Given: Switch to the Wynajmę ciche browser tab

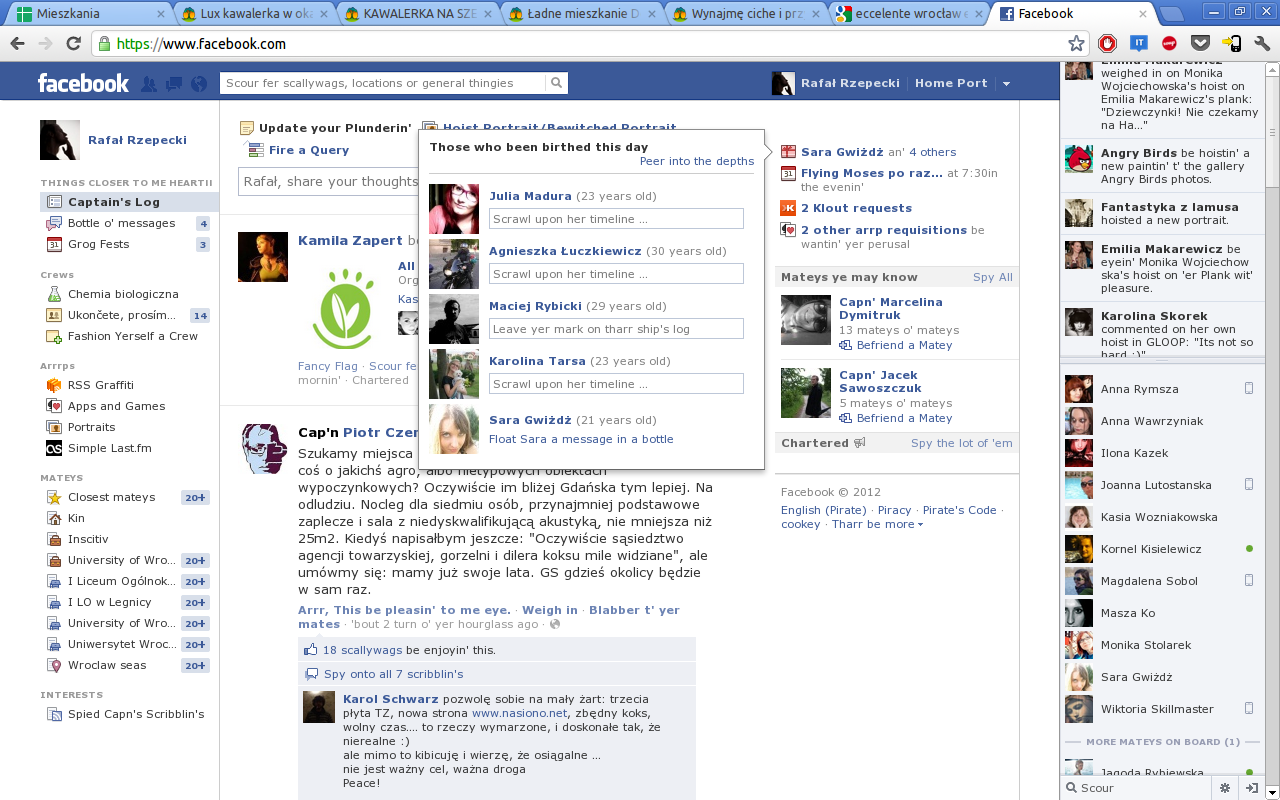Looking at the screenshot, I should click(744, 14).
